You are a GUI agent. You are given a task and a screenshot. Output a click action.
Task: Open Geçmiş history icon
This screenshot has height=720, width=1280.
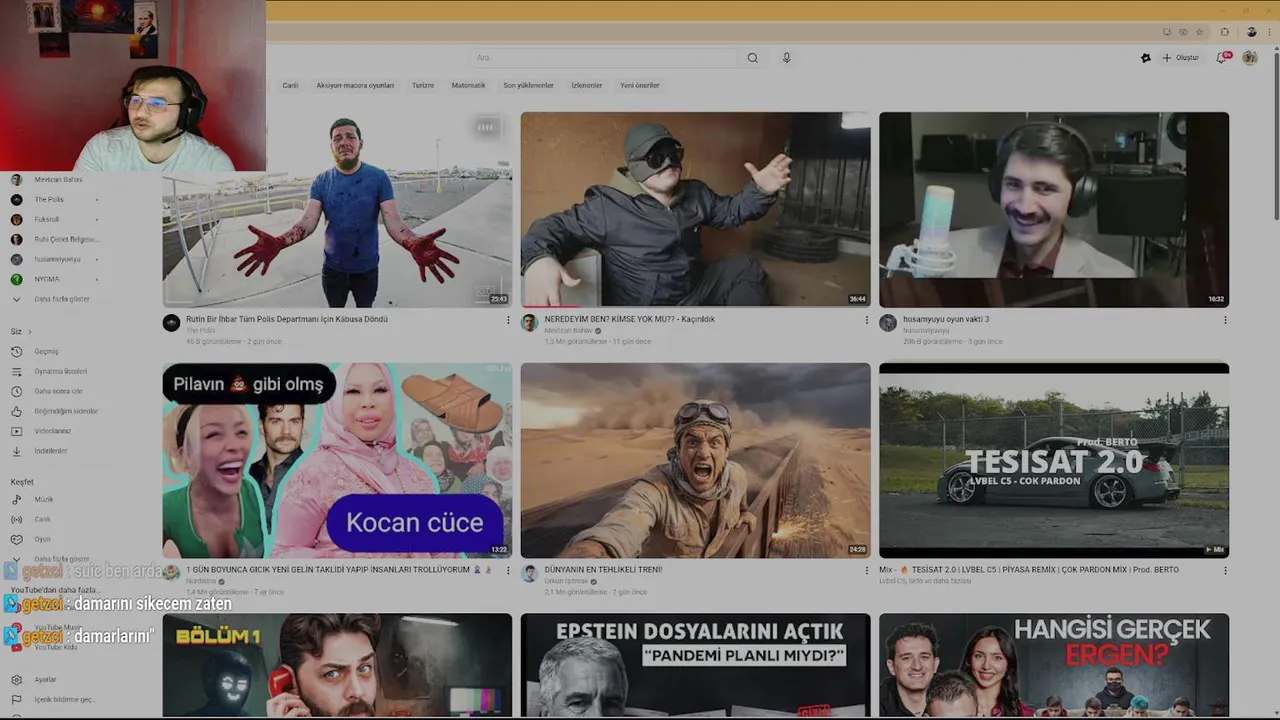point(16,351)
